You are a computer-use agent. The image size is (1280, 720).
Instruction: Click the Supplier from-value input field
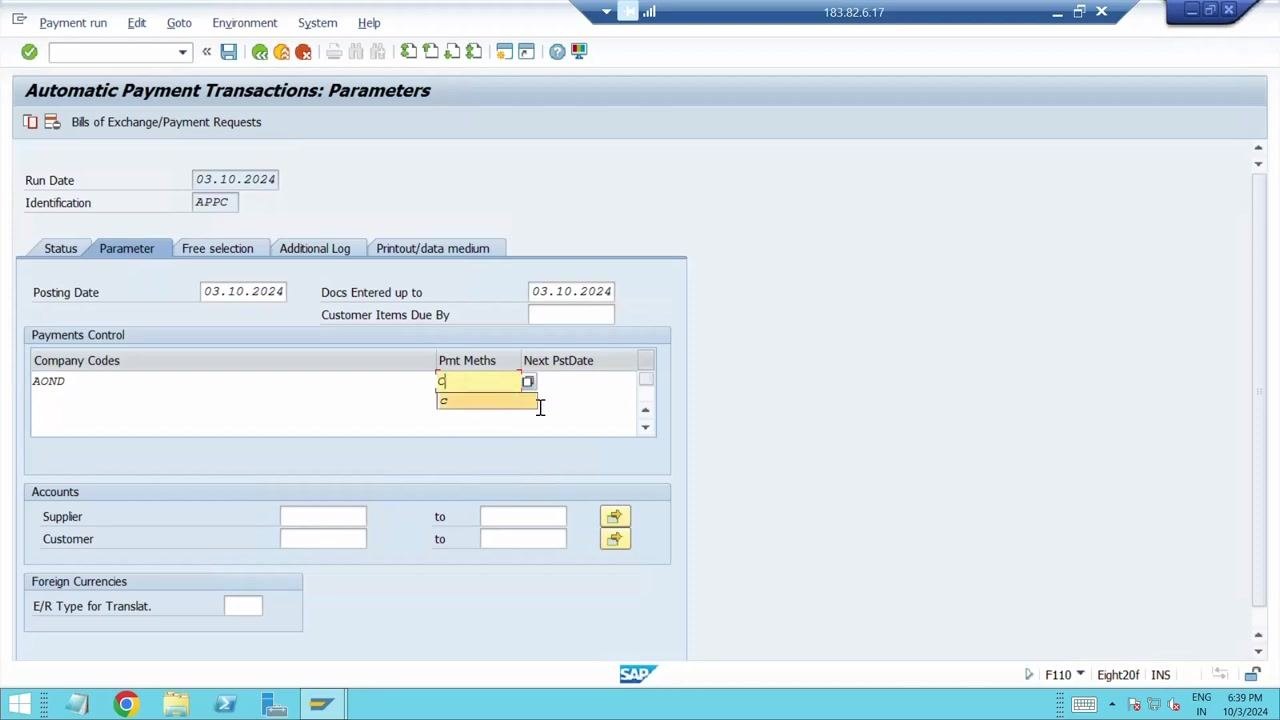click(323, 516)
